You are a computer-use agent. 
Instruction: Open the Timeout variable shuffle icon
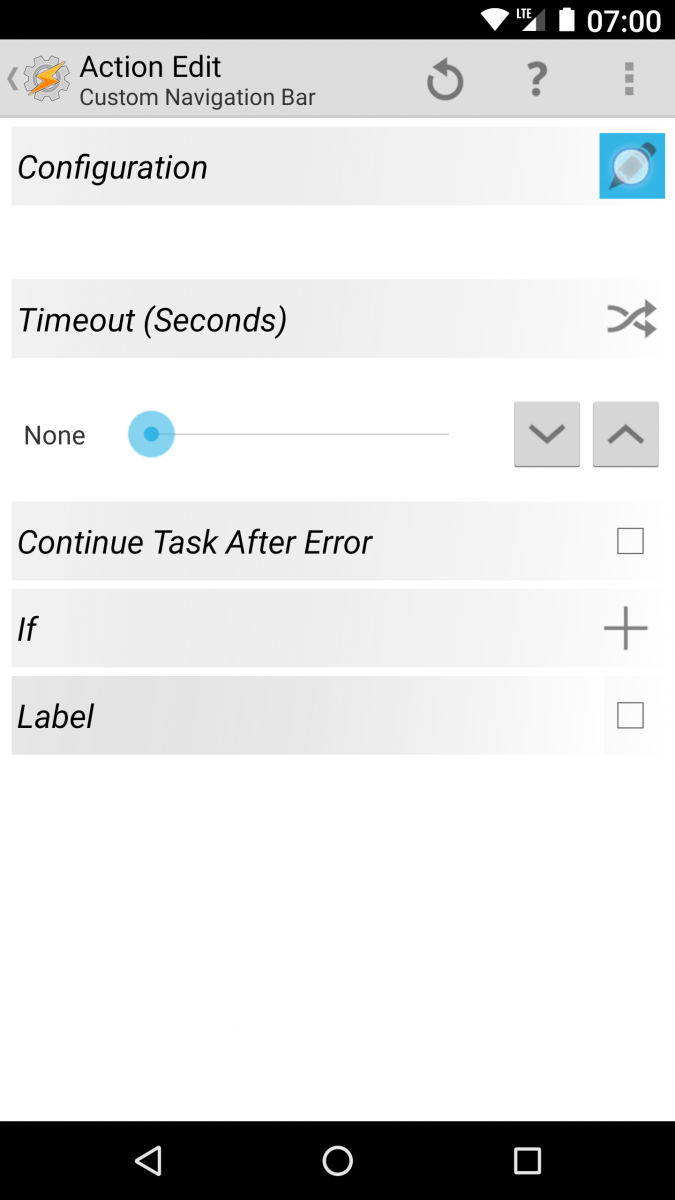632,318
